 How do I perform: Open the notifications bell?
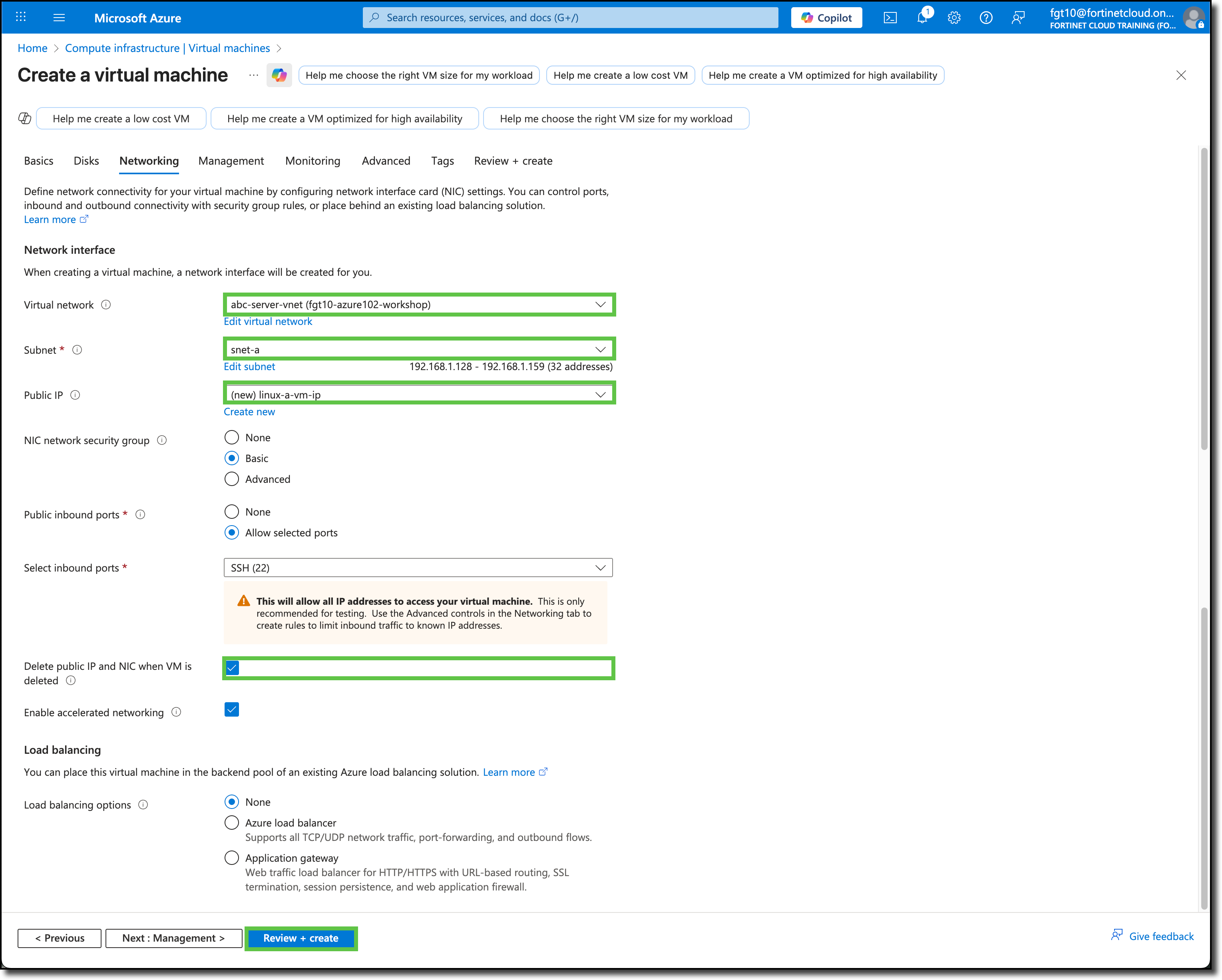[x=921, y=18]
